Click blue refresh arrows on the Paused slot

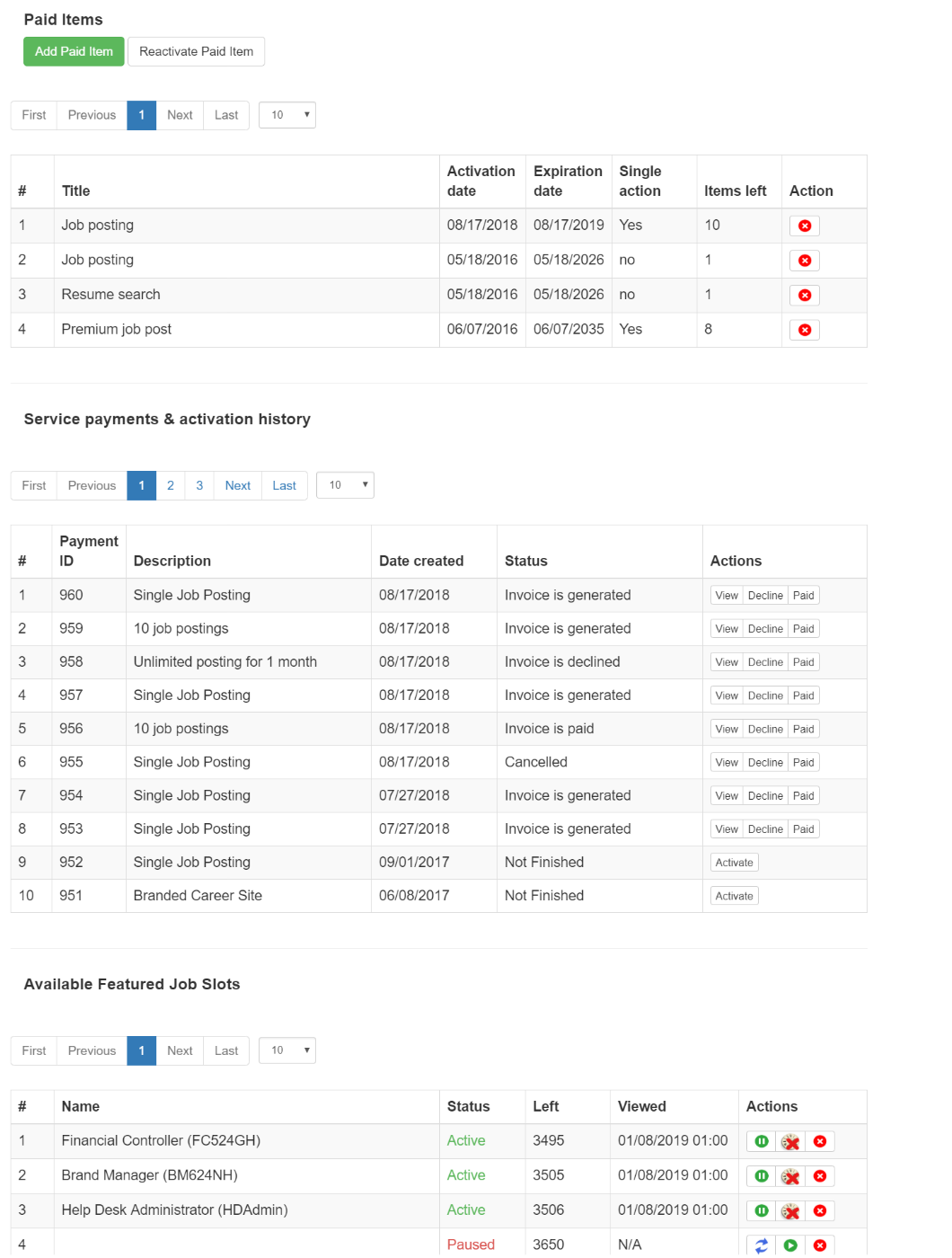click(x=762, y=1245)
